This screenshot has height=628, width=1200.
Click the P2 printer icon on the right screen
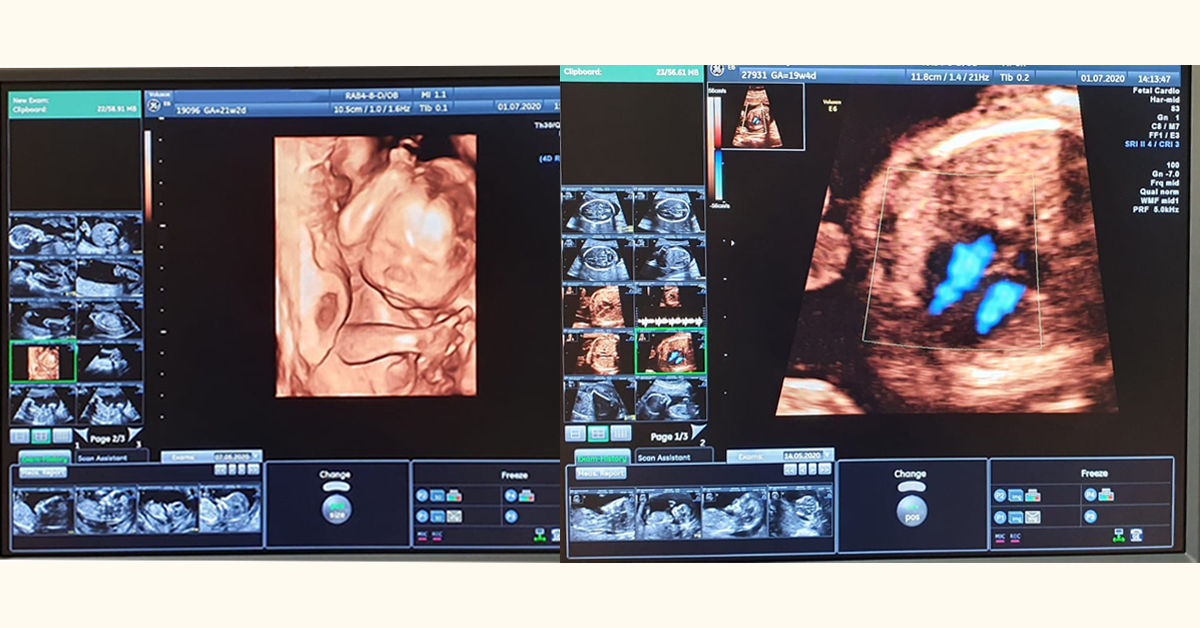pos(1033,494)
